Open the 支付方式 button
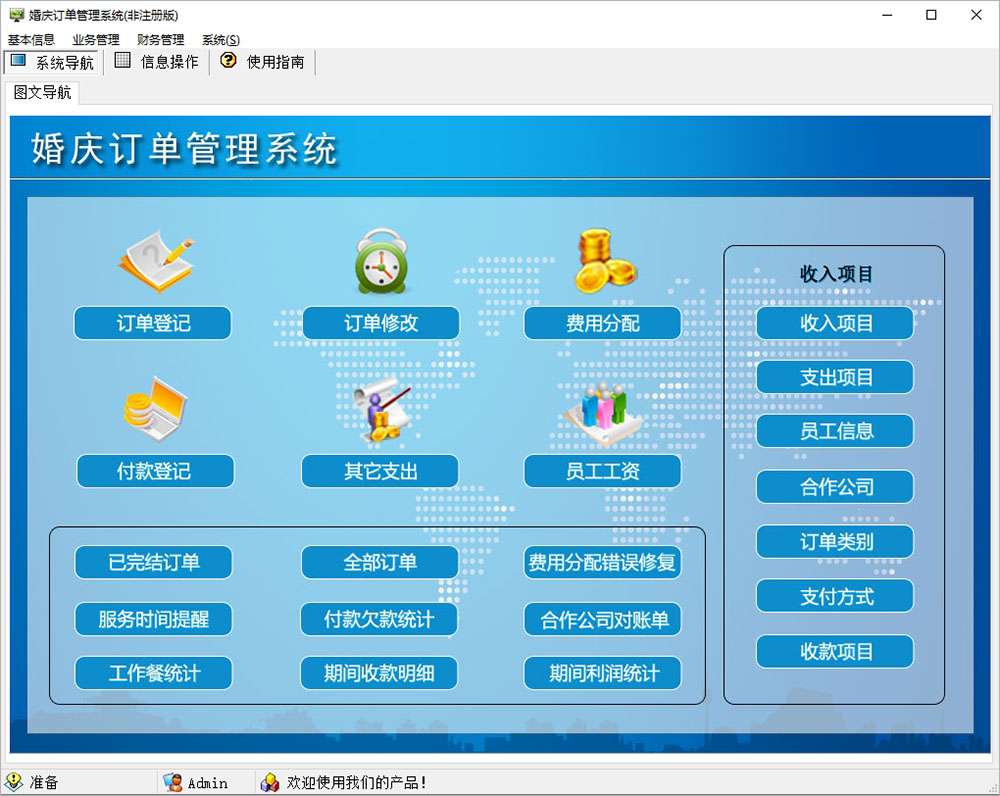1000x796 pixels. point(835,596)
